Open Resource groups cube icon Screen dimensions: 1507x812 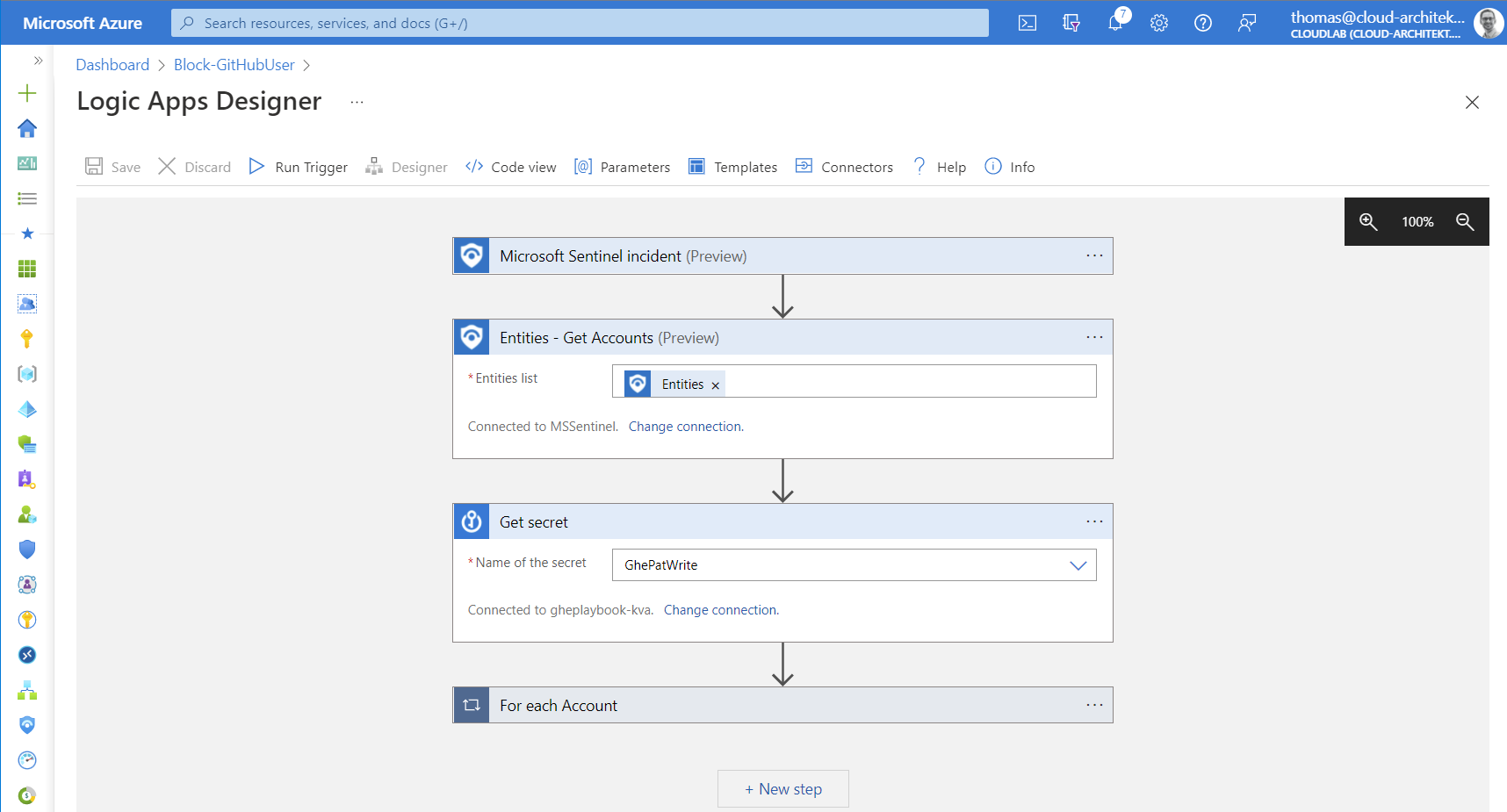[x=27, y=374]
